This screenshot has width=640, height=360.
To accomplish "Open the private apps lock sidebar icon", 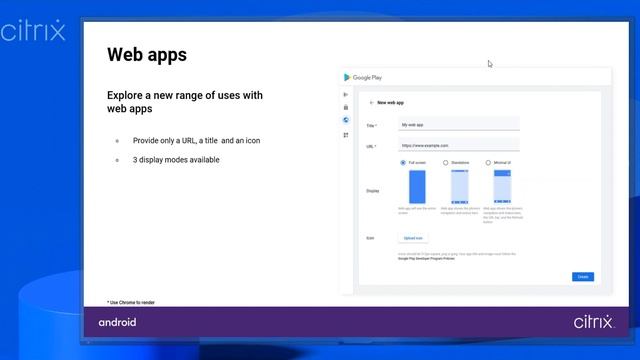I will [346, 107].
